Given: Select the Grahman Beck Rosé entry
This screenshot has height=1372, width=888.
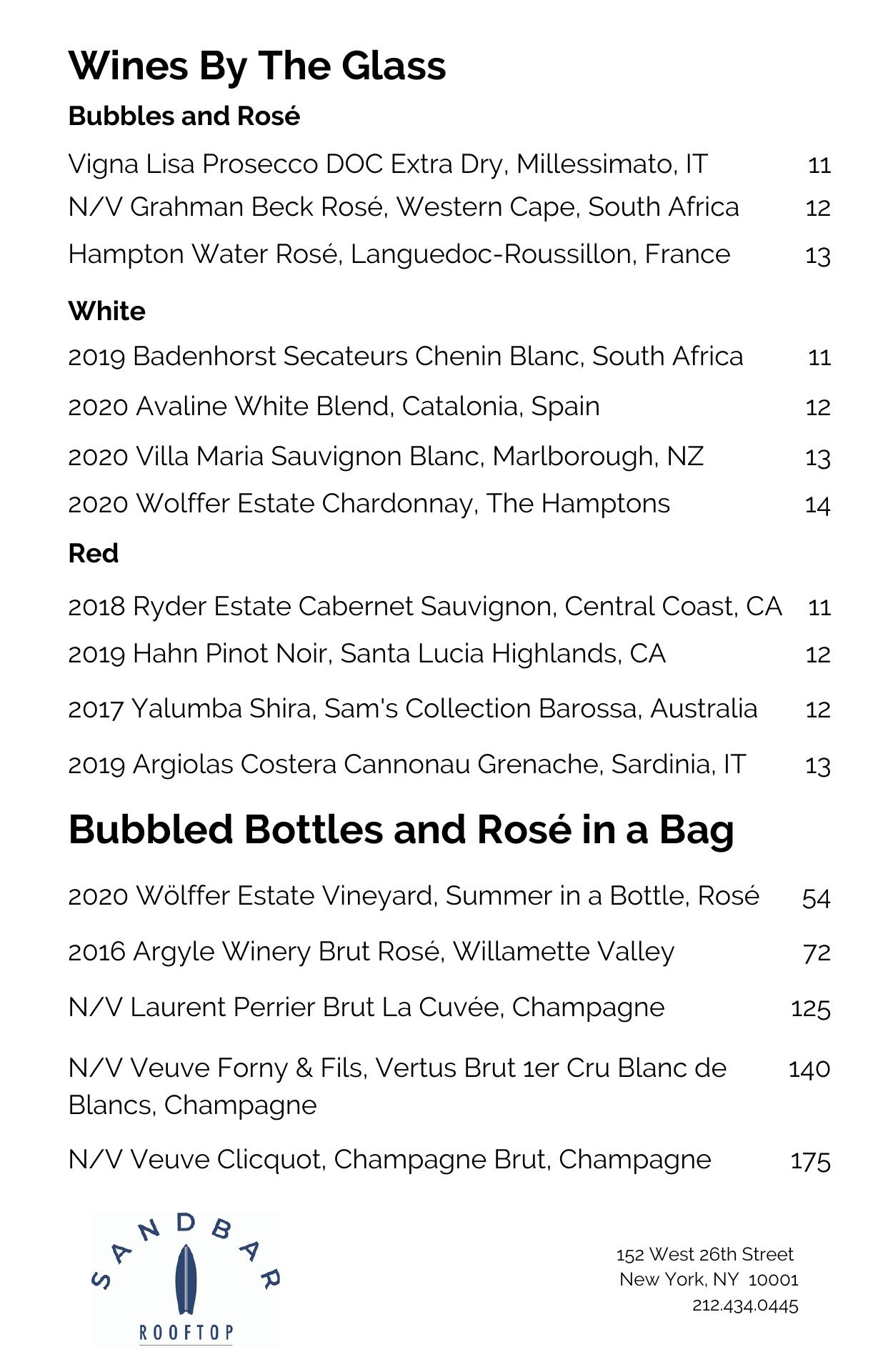Looking at the screenshot, I should [x=403, y=207].
